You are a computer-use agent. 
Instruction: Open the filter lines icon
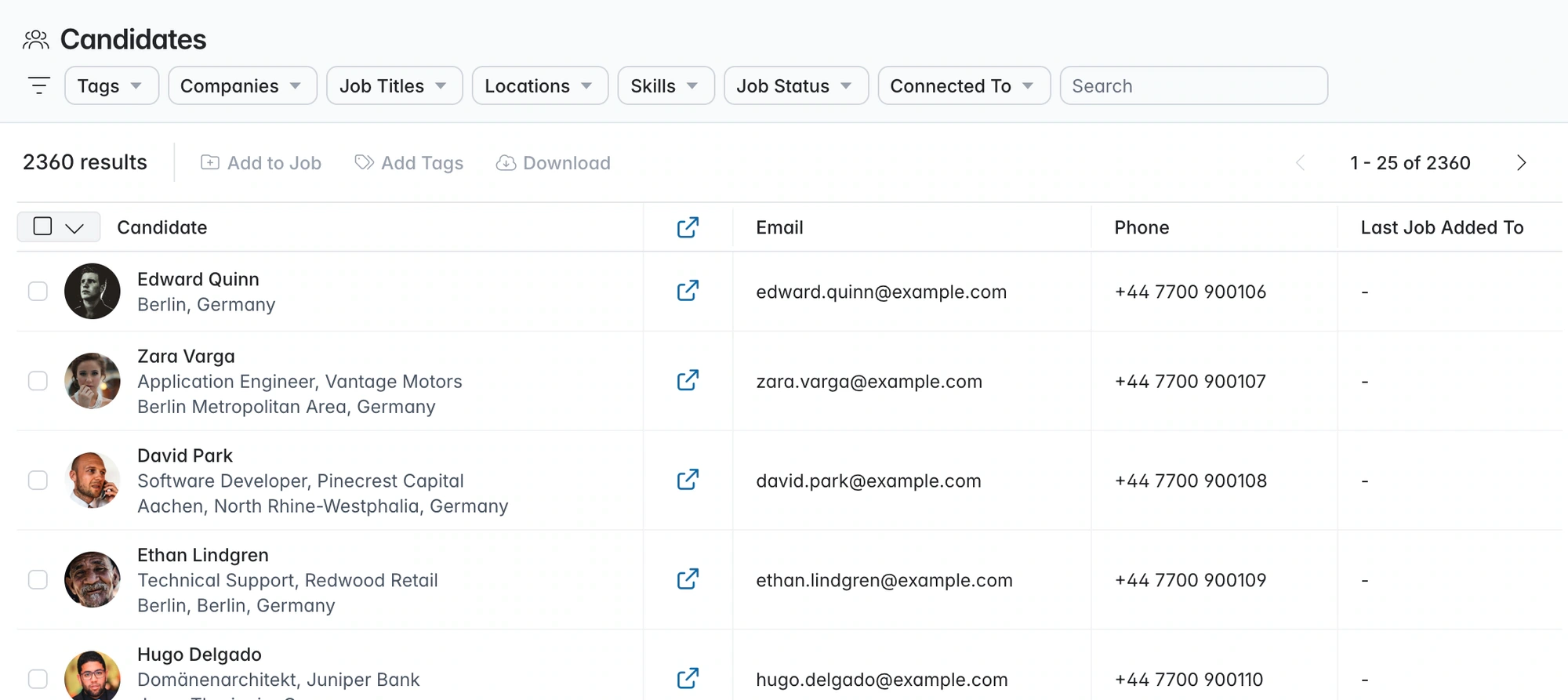38,85
